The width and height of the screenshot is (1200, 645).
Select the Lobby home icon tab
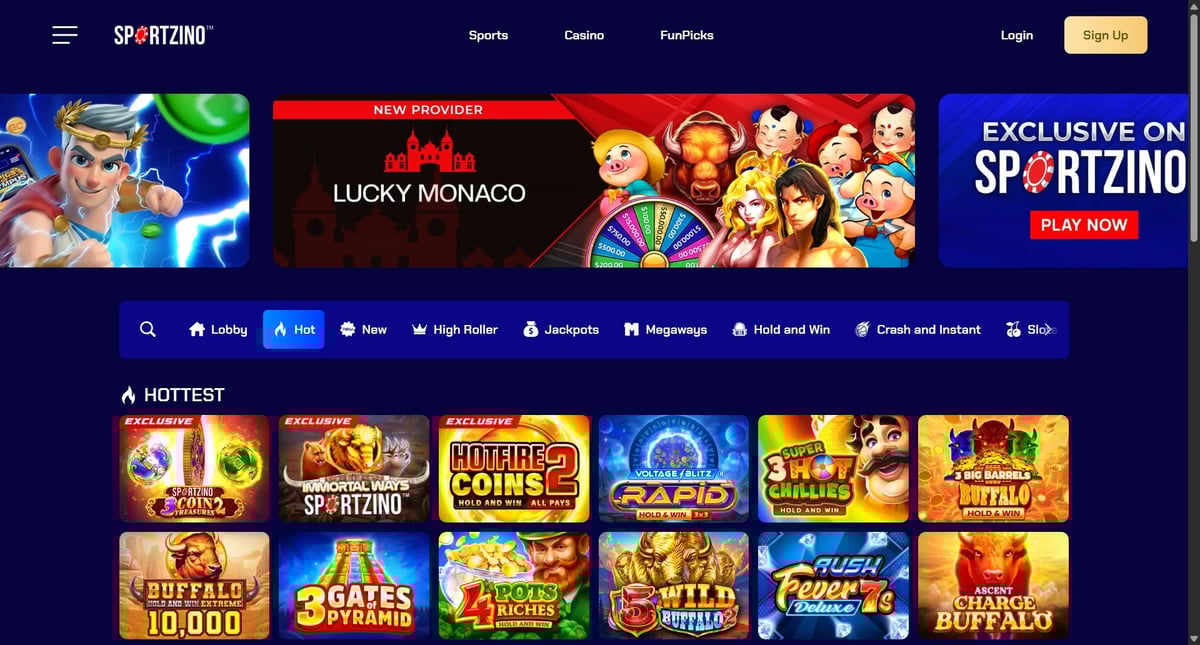(x=218, y=329)
